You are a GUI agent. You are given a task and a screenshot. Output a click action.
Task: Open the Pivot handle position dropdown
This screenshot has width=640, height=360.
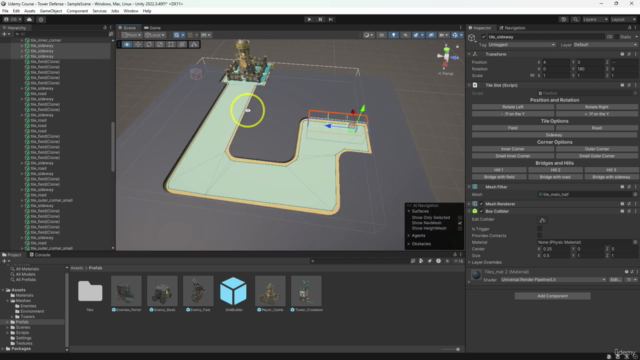pyautogui.click(x=131, y=35)
